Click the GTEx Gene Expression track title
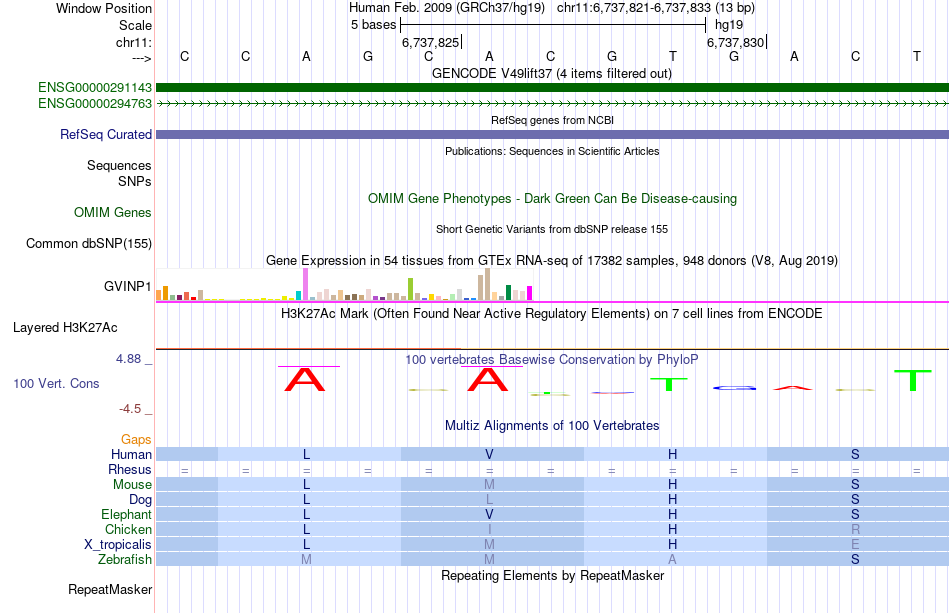950x613 pixels. 552,260
